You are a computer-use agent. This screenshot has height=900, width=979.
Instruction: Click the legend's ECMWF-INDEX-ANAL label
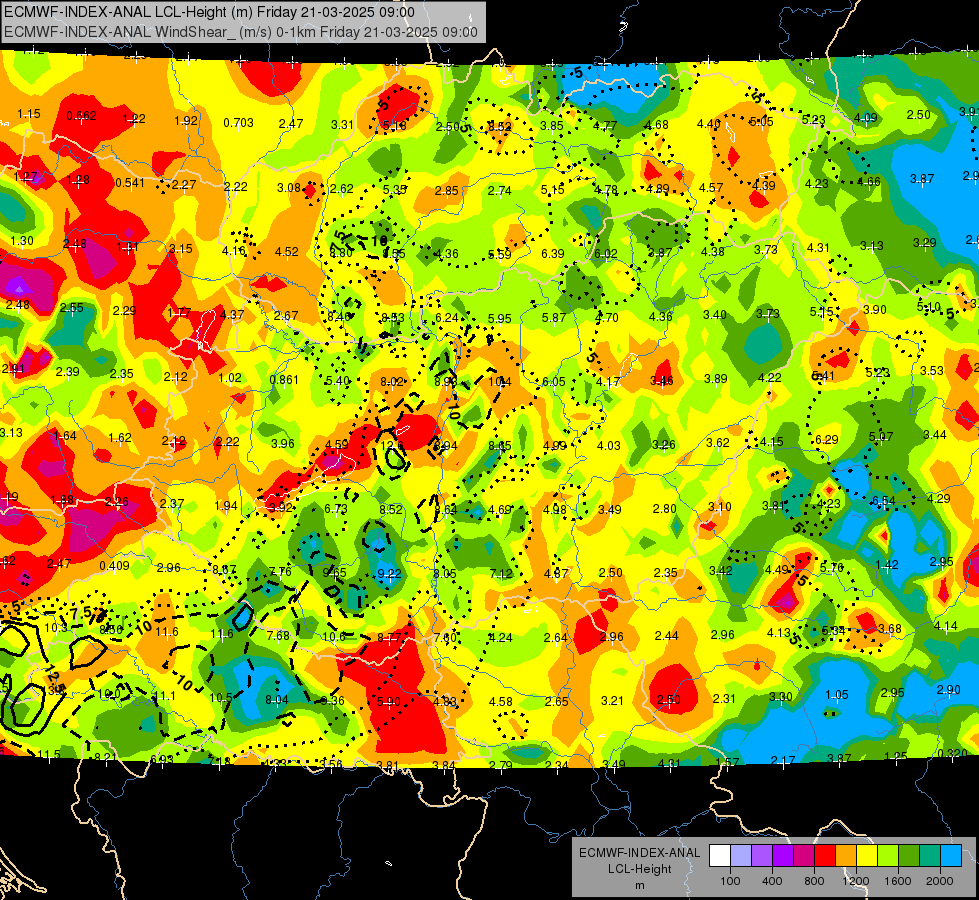pyautogui.click(x=639, y=853)
